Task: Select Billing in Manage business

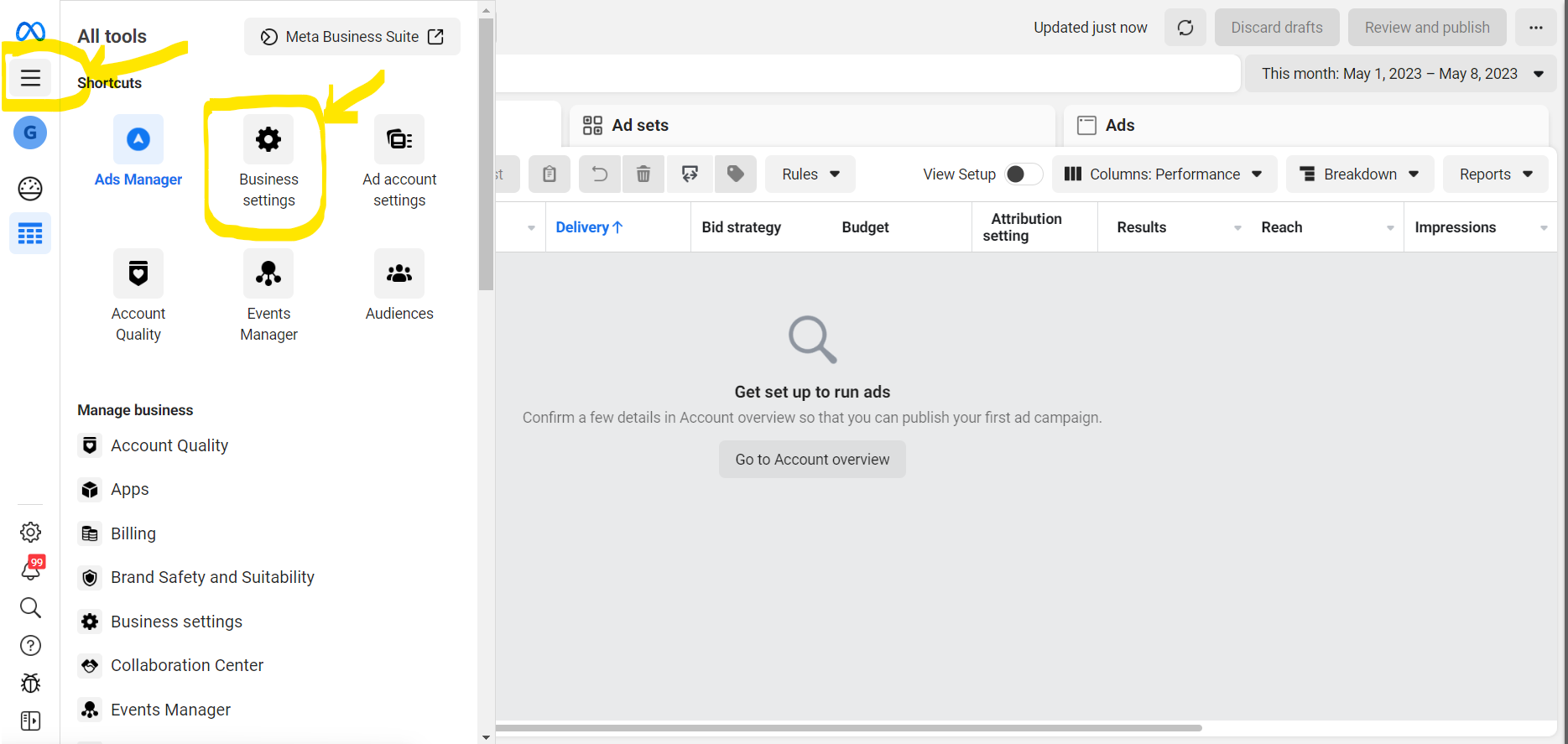Action: (x=117, y=533)
